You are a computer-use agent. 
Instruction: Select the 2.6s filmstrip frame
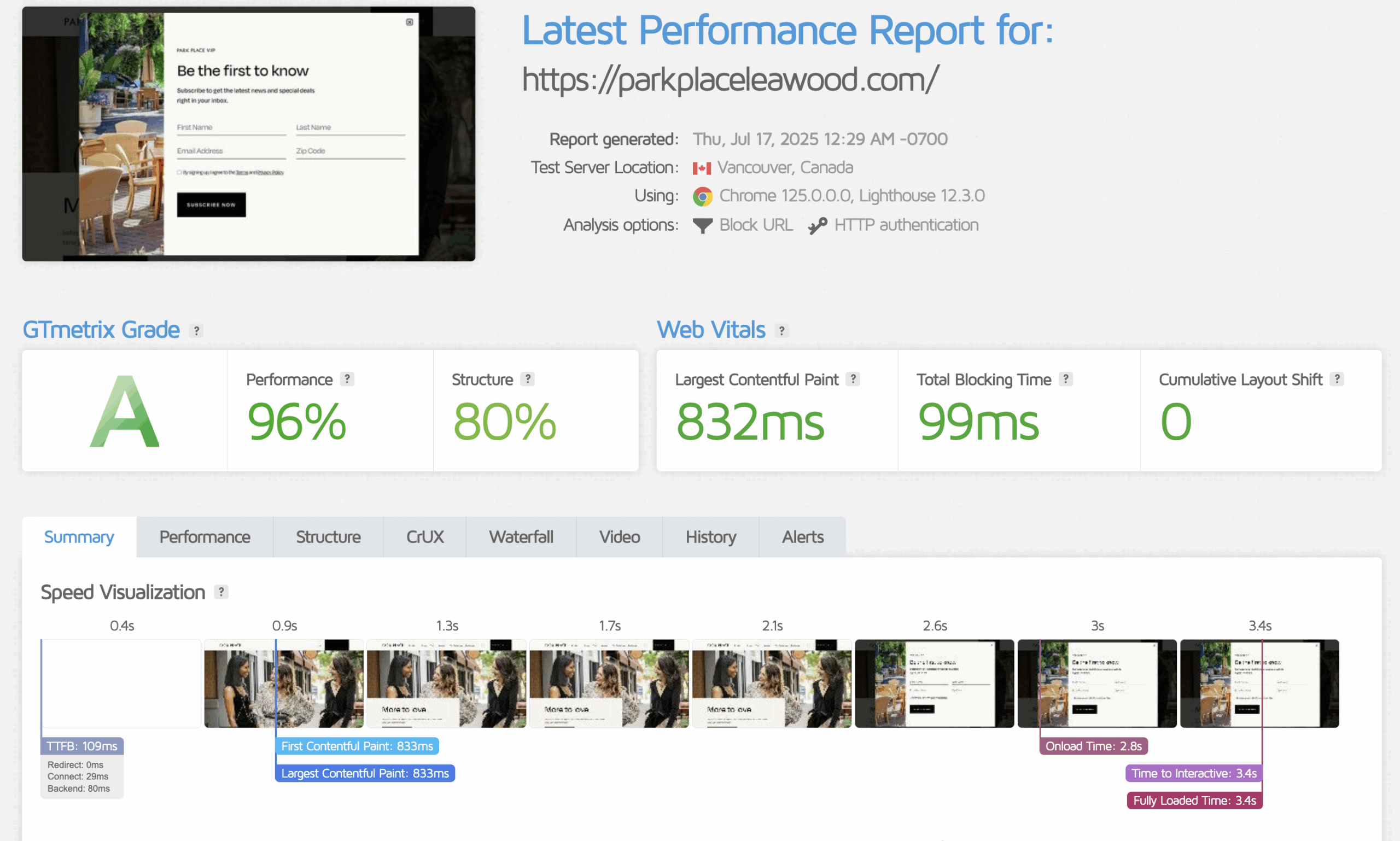coord(935,684)
